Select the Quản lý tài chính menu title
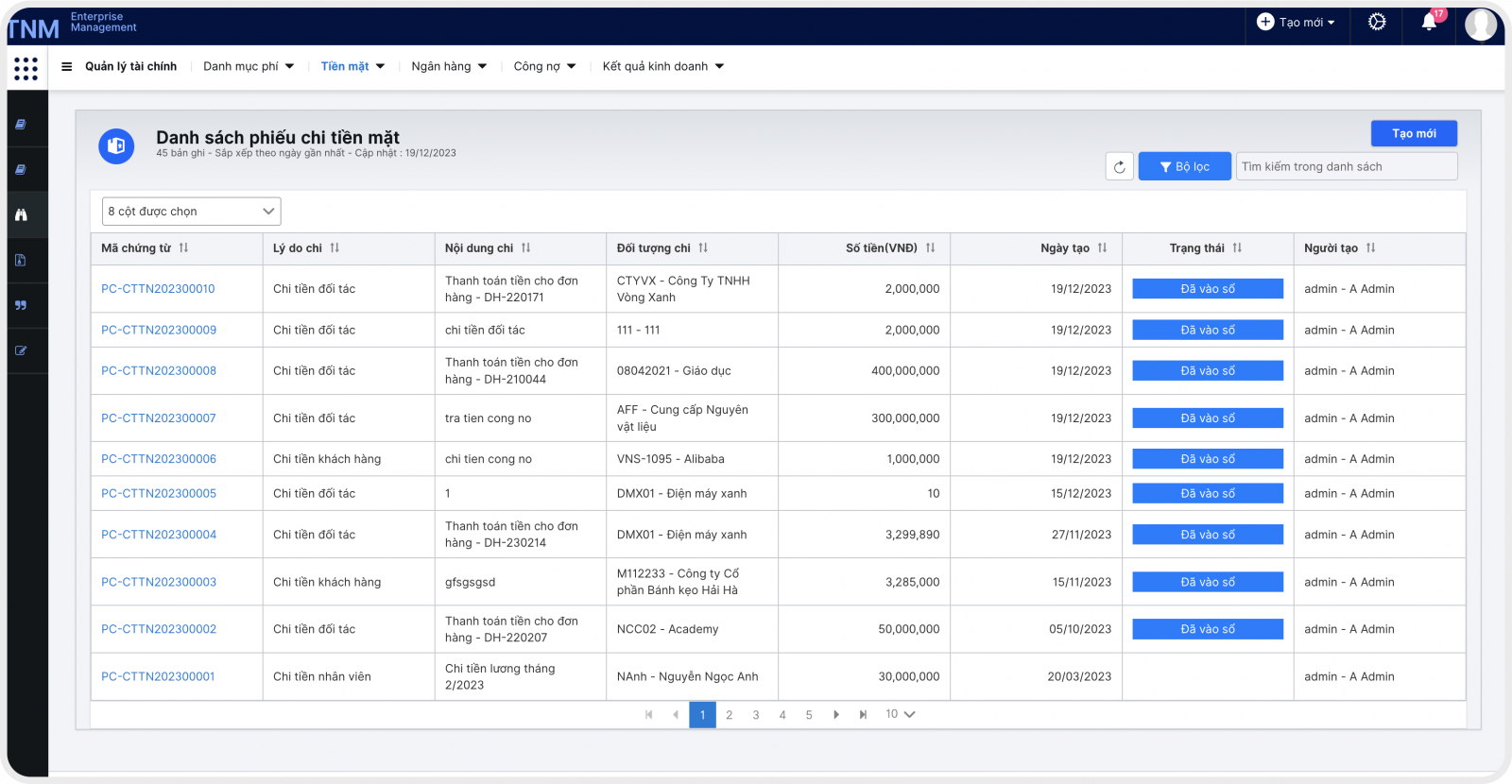Screen dimensions: 1512x784 pos(130,67)
